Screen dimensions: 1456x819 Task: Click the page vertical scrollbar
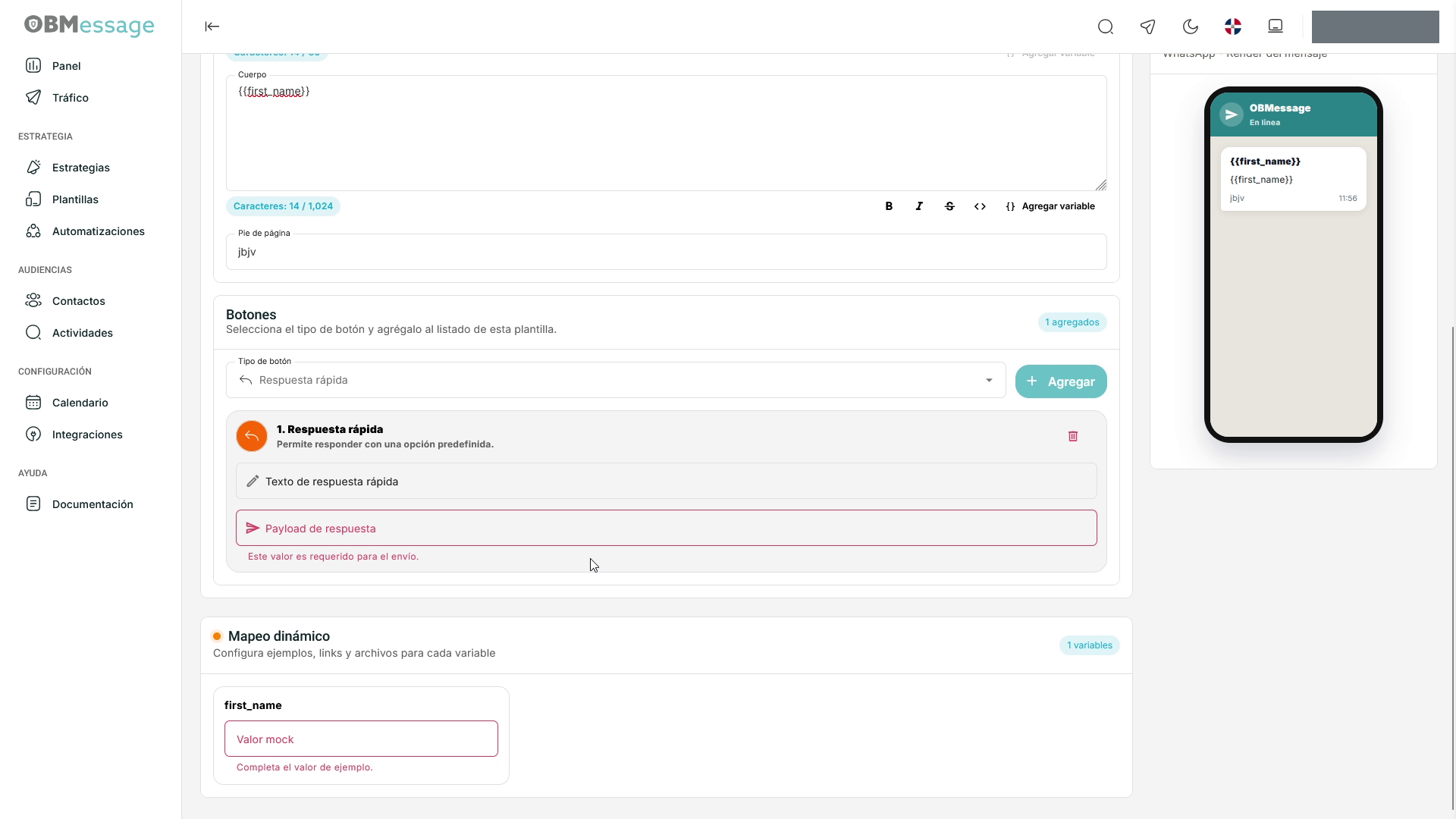coord(1452,569)
